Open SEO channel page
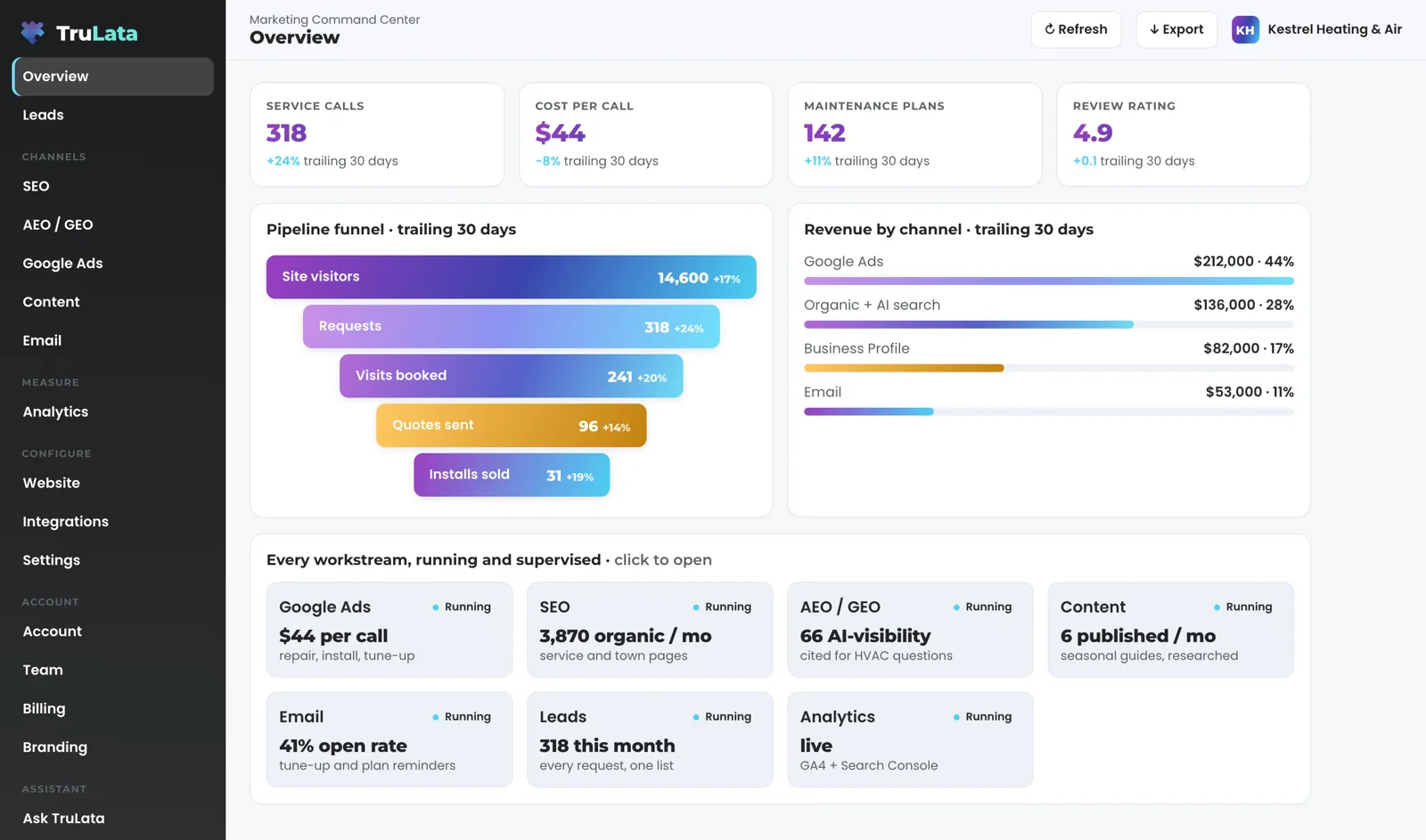Screen dimensions: 1426x840 click(113, 186)
